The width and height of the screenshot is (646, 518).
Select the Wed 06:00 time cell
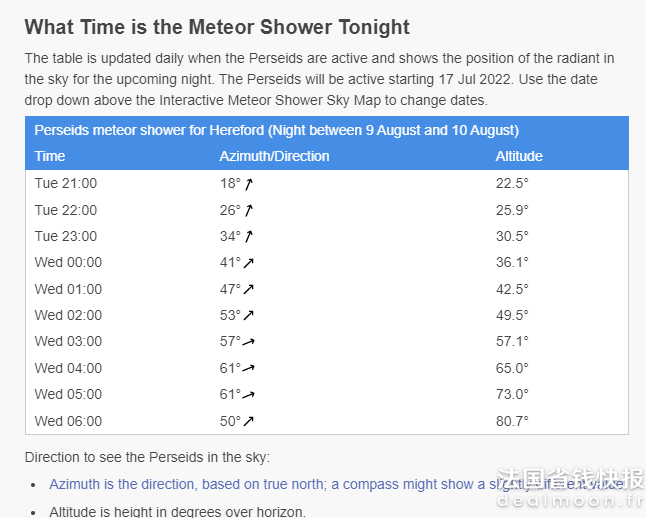click(68, 421)
